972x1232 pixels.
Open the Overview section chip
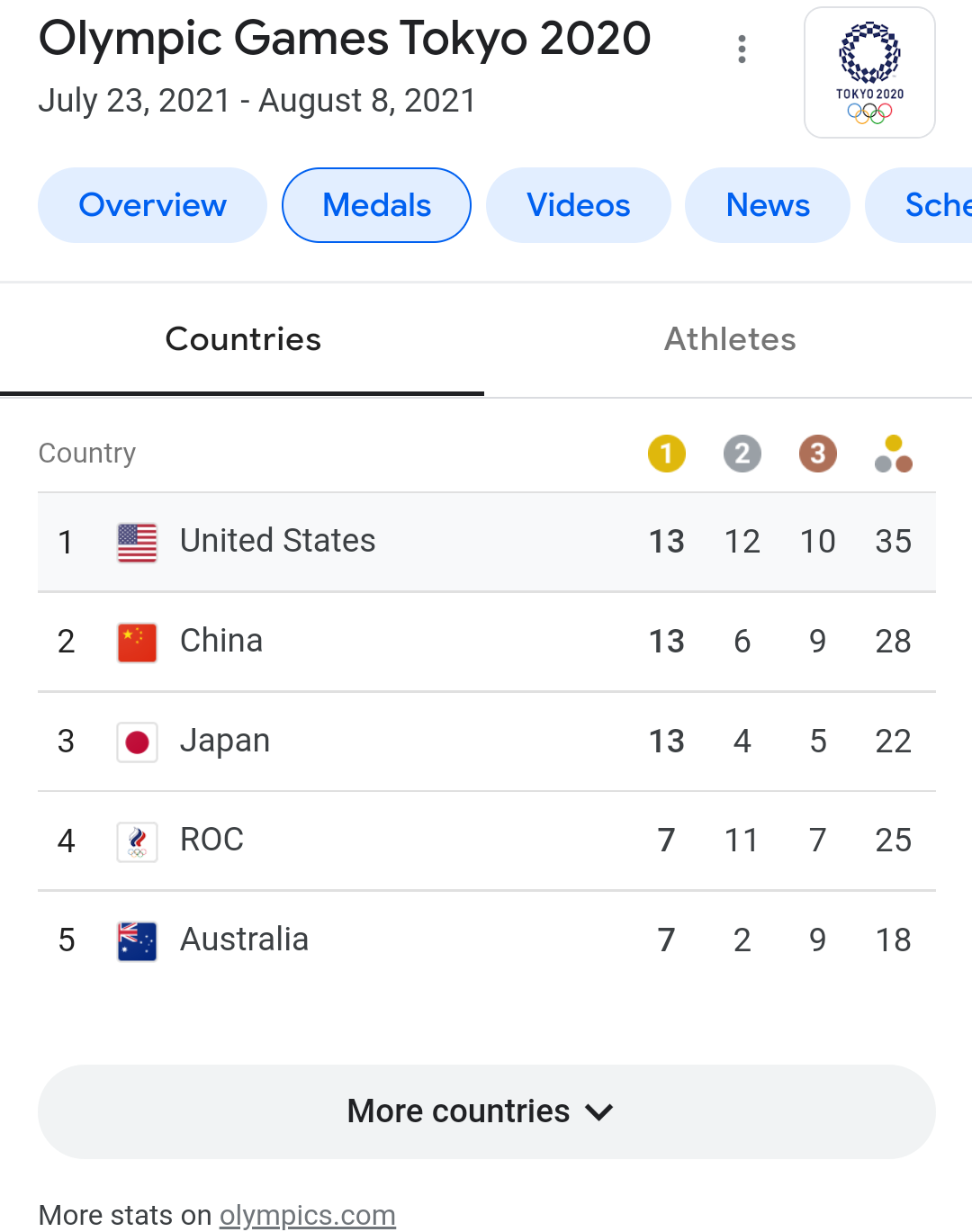pos(152,205)
